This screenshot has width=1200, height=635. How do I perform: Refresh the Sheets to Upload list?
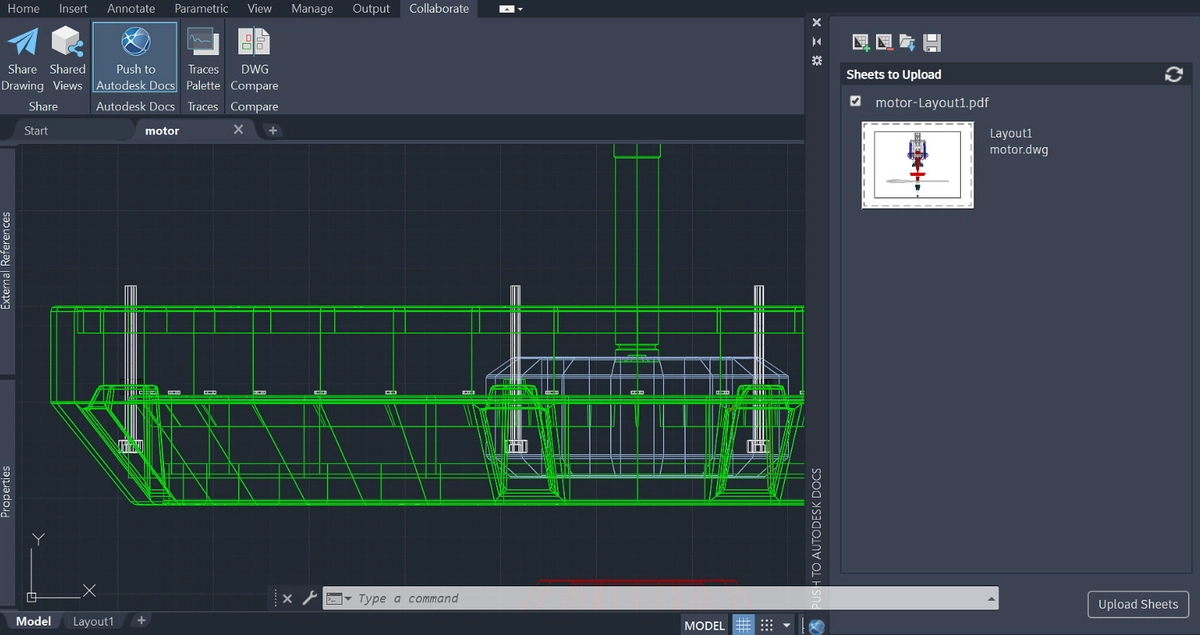1173,75
